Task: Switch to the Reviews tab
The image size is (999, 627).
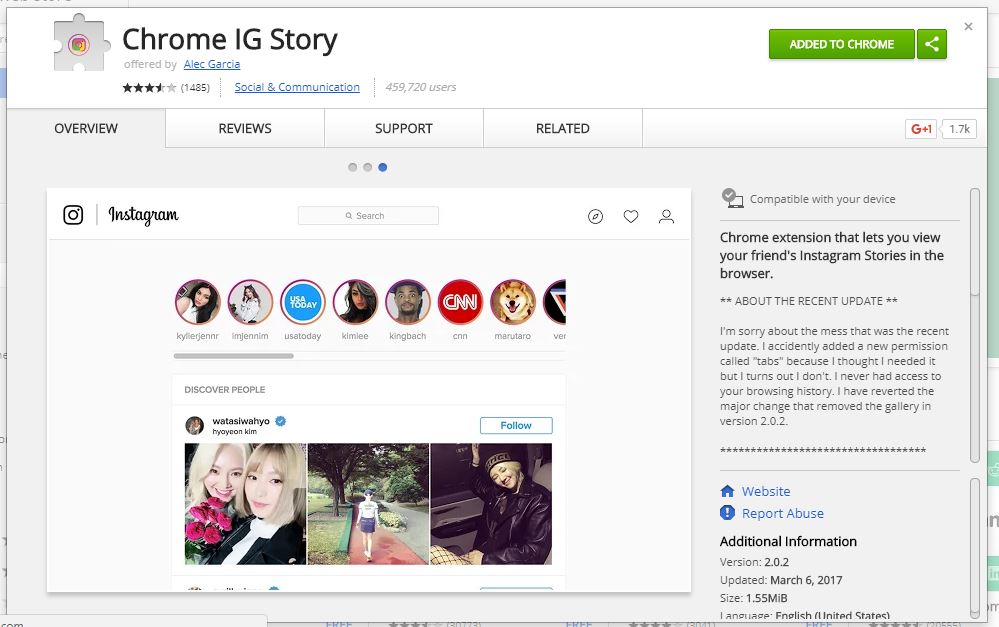Action: [x=245, y=128]
